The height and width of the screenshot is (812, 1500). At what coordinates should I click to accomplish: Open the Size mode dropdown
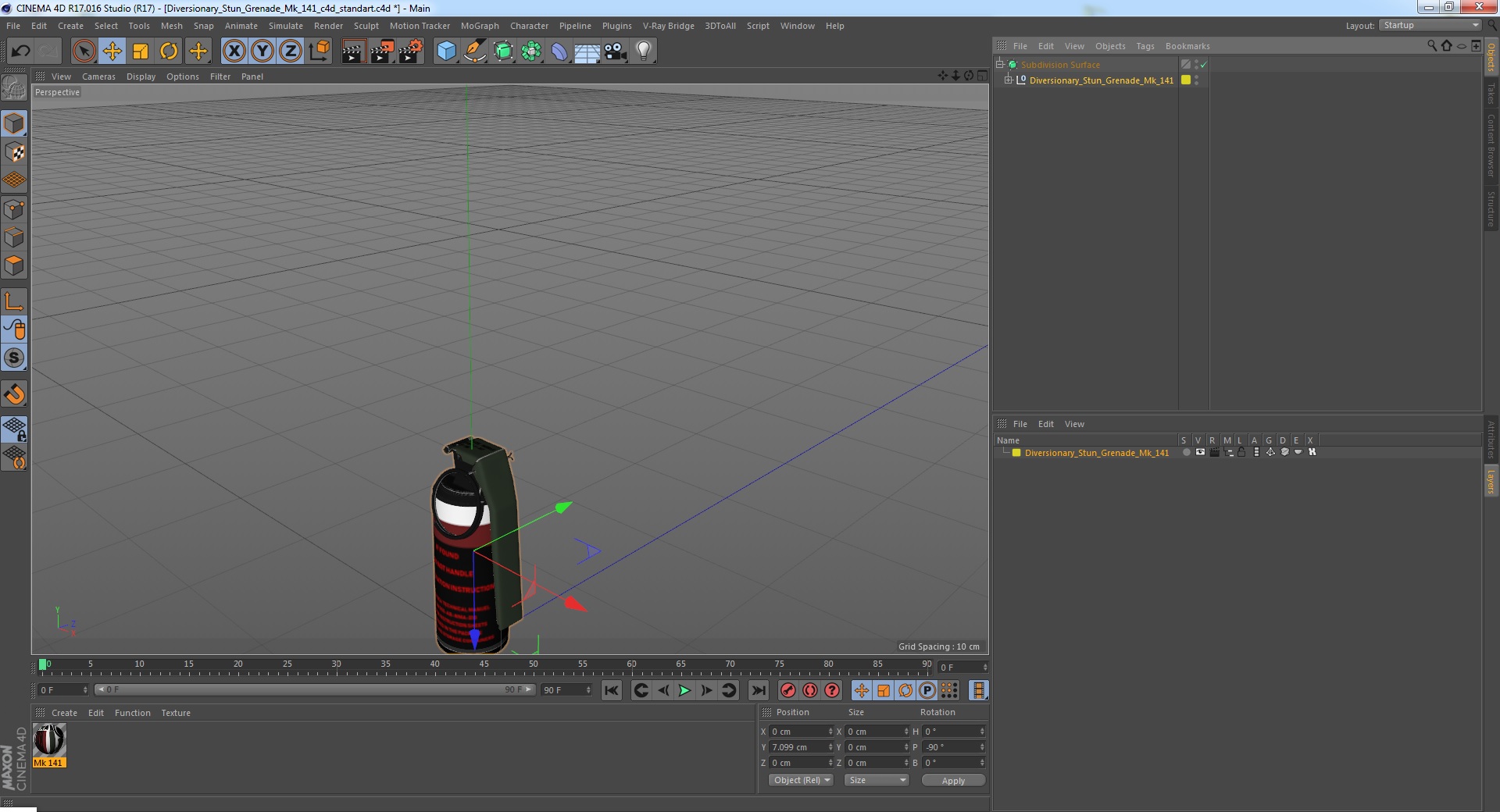(x=877, y=780)
